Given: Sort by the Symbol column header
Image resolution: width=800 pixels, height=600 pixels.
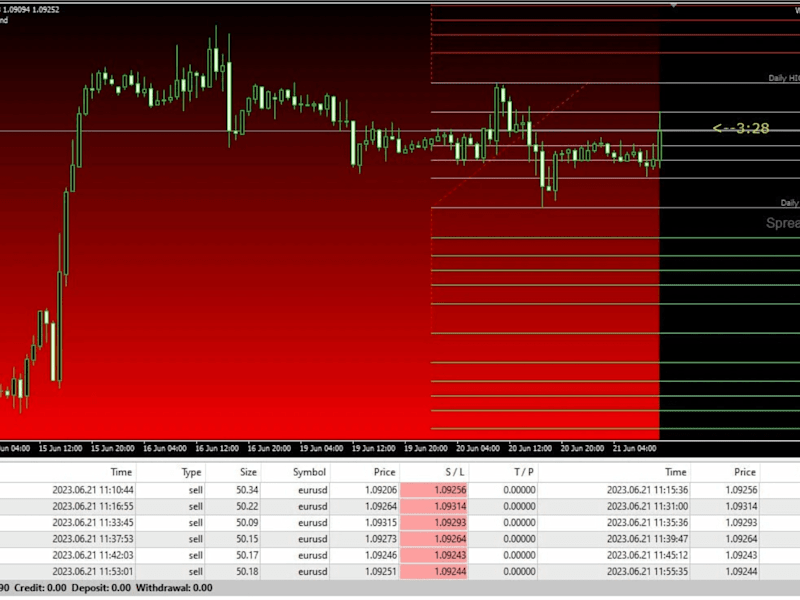Looking at the screenshot, I should 309,472.
